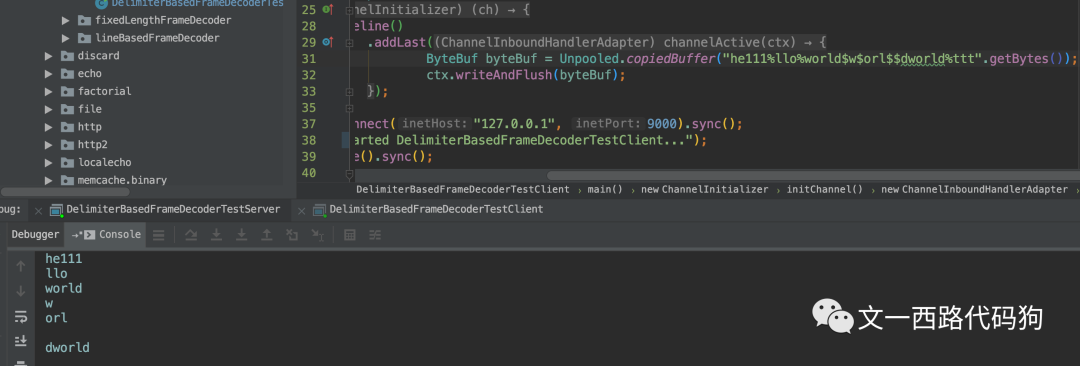Click the Run to Cursor icon
Viewport: 1080px width, 366px height.
(x=317, y=235)
